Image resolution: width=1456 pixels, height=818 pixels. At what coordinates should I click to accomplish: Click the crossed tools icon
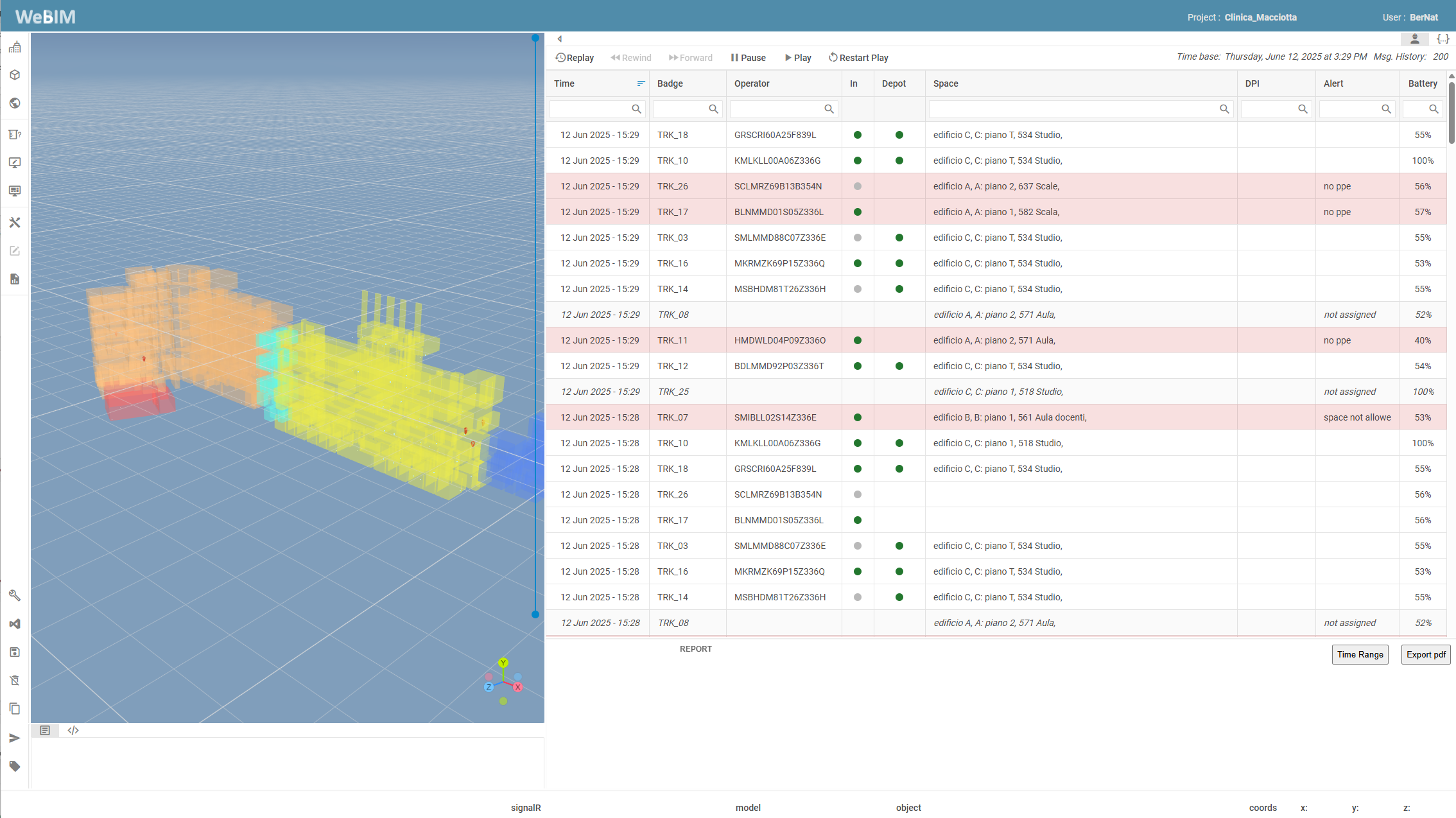click(15, 223)
